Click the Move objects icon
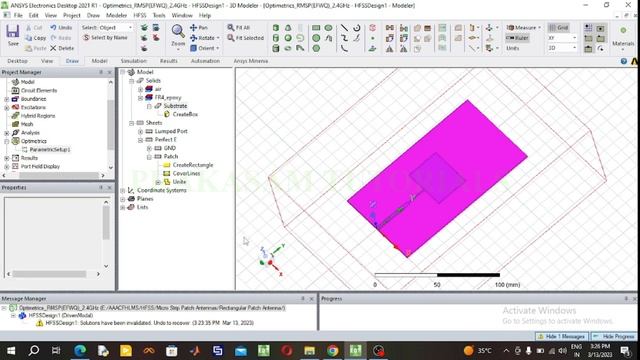This screenshot has height=360, width=640. [x=390, y=27]
